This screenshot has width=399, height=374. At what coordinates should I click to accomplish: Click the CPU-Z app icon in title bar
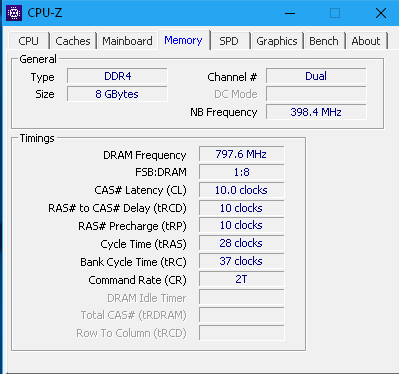click(14, 13)
